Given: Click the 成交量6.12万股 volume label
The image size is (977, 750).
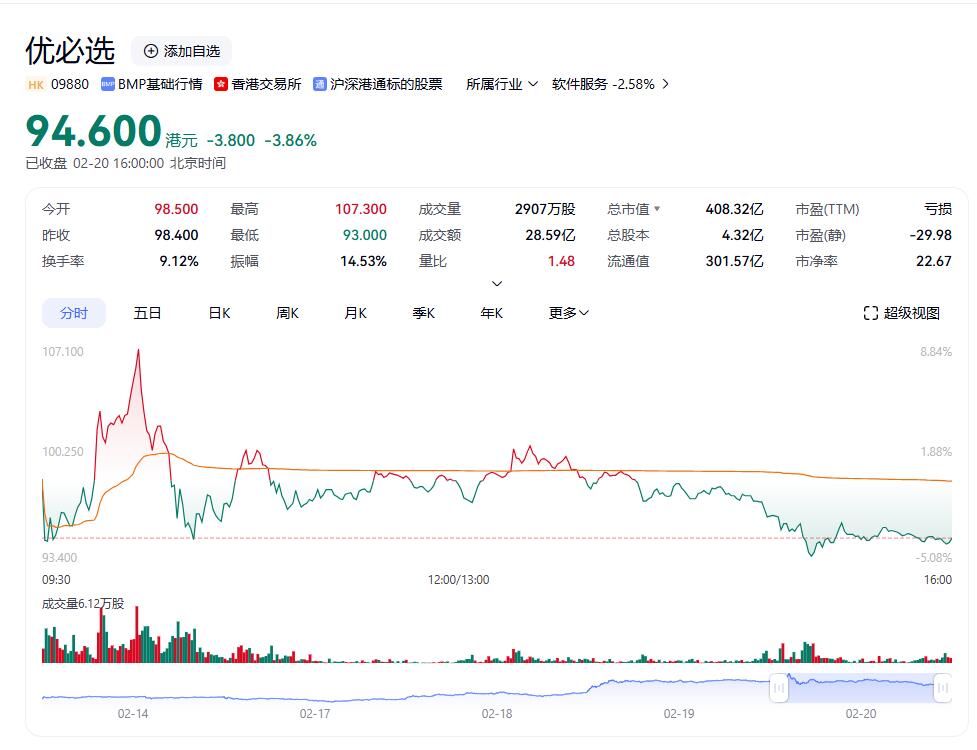Looking at the screenshot, I should [x=83, y=604].
